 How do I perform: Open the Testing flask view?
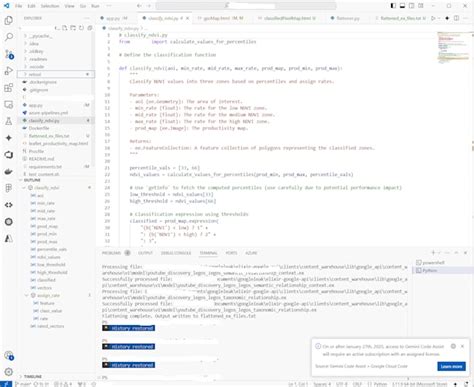(9, 121)
